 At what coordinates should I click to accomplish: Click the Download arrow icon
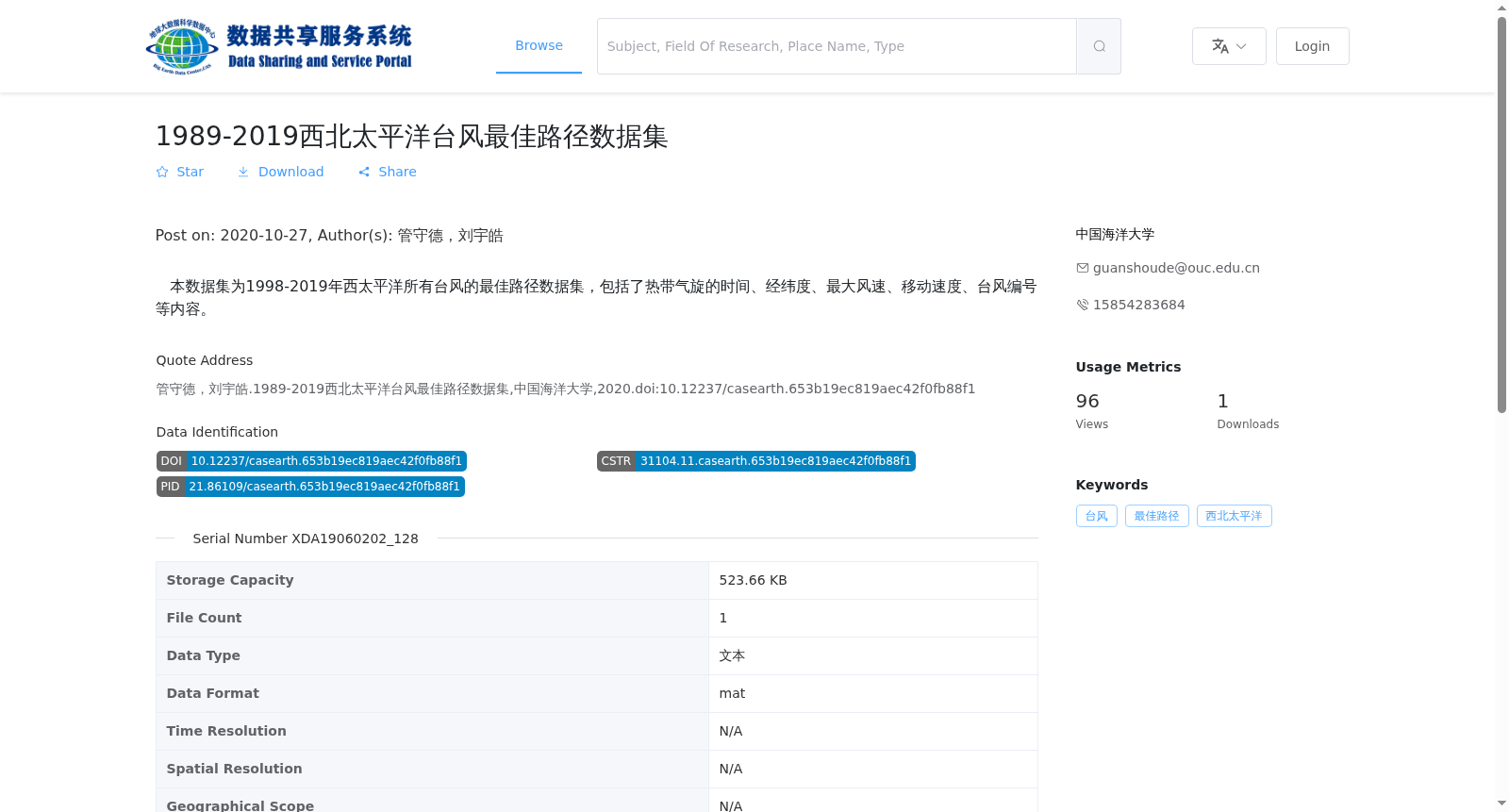(x=243, y=172)
